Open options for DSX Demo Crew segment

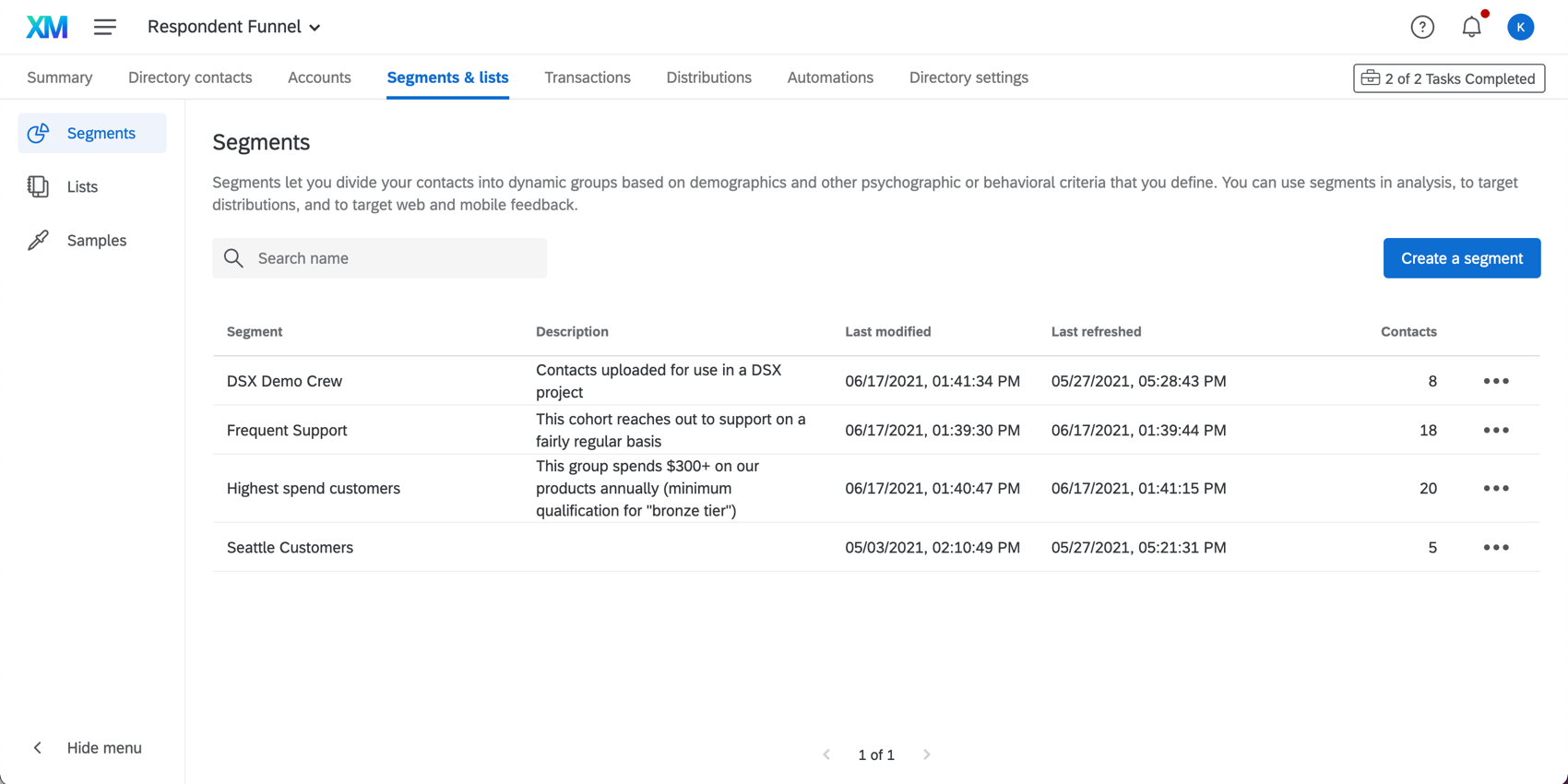1496,381
